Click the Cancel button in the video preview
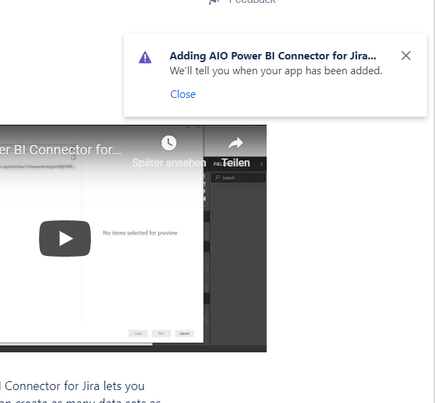Viewport: 435px width, 403px height. coord(184,333)
